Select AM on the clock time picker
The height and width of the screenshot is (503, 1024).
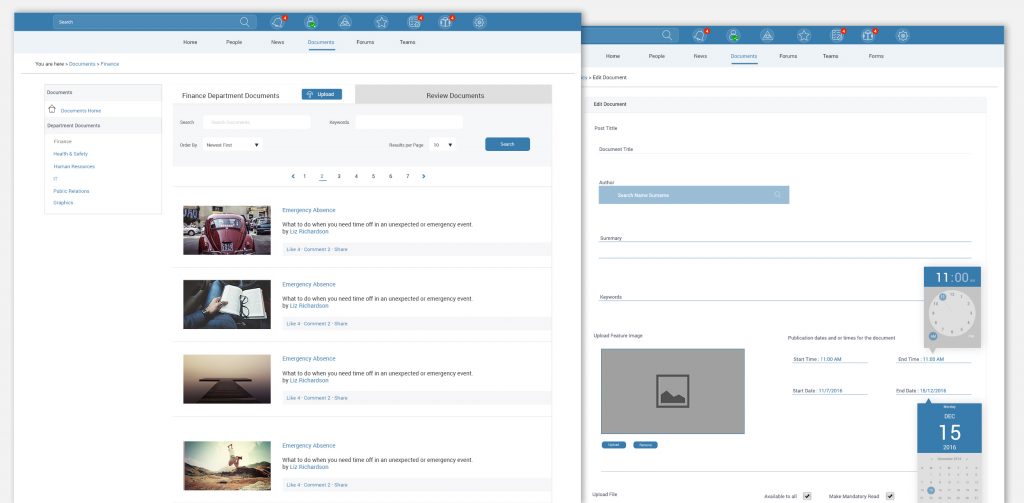(x=973, y=280)
